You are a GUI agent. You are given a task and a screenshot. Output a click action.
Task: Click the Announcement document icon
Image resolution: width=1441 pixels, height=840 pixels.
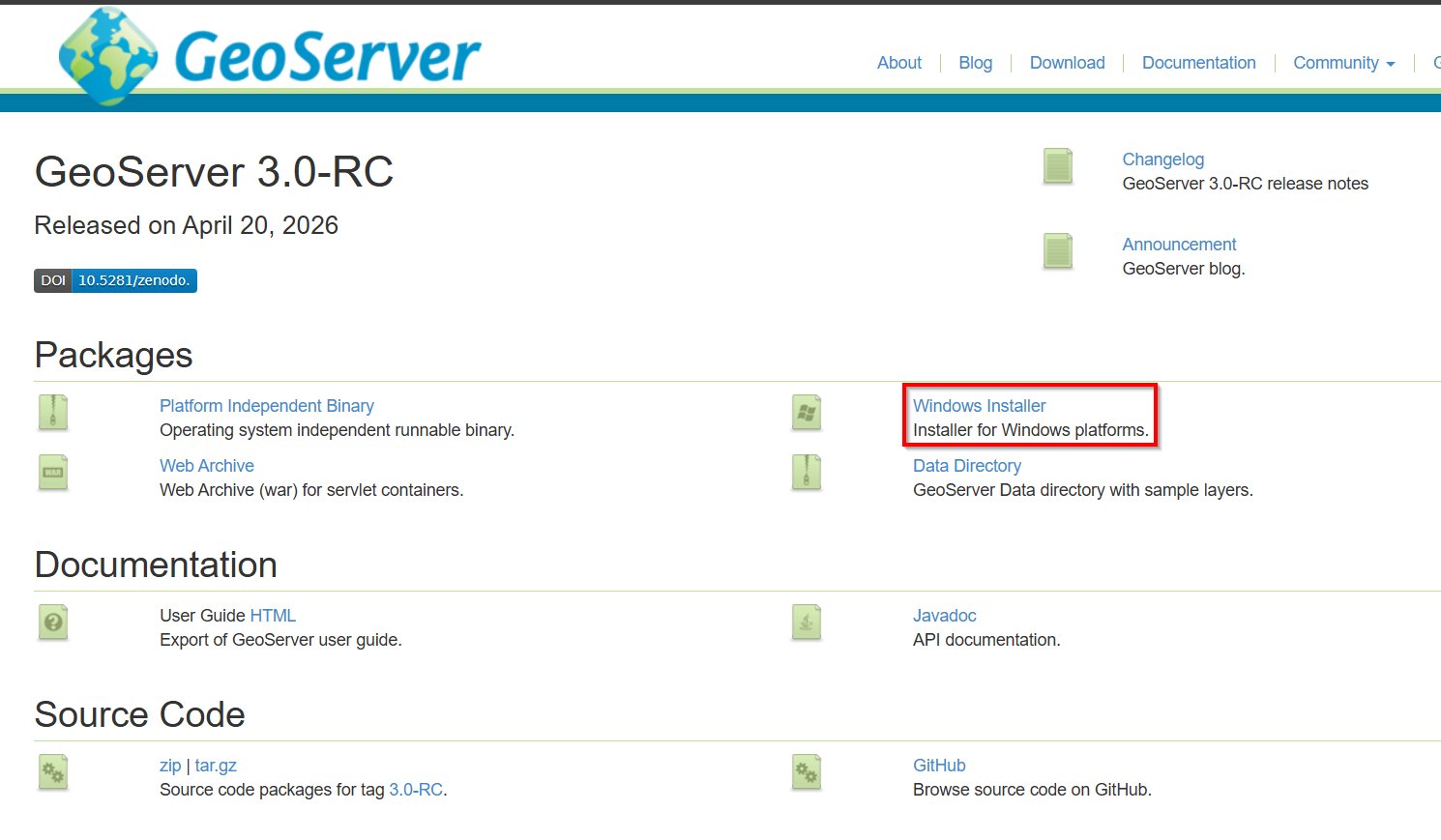[x=1058, y=251]
